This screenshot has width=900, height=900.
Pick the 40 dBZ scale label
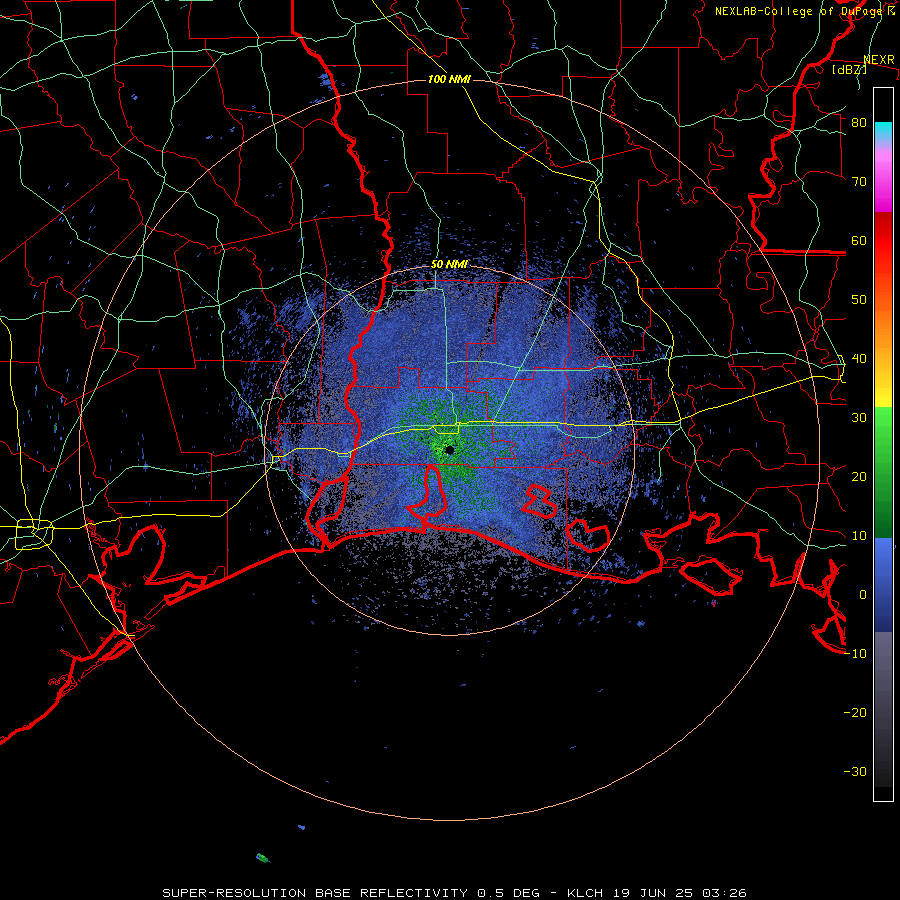[x=859, y=359]
